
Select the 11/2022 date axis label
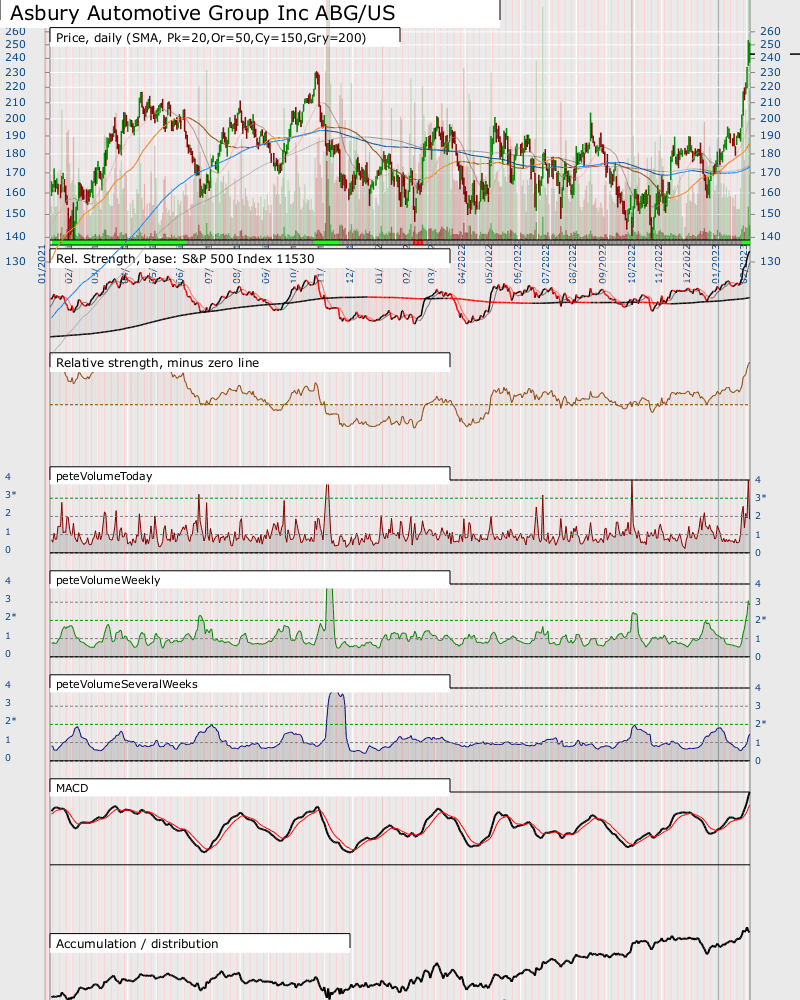coord(658,264)
